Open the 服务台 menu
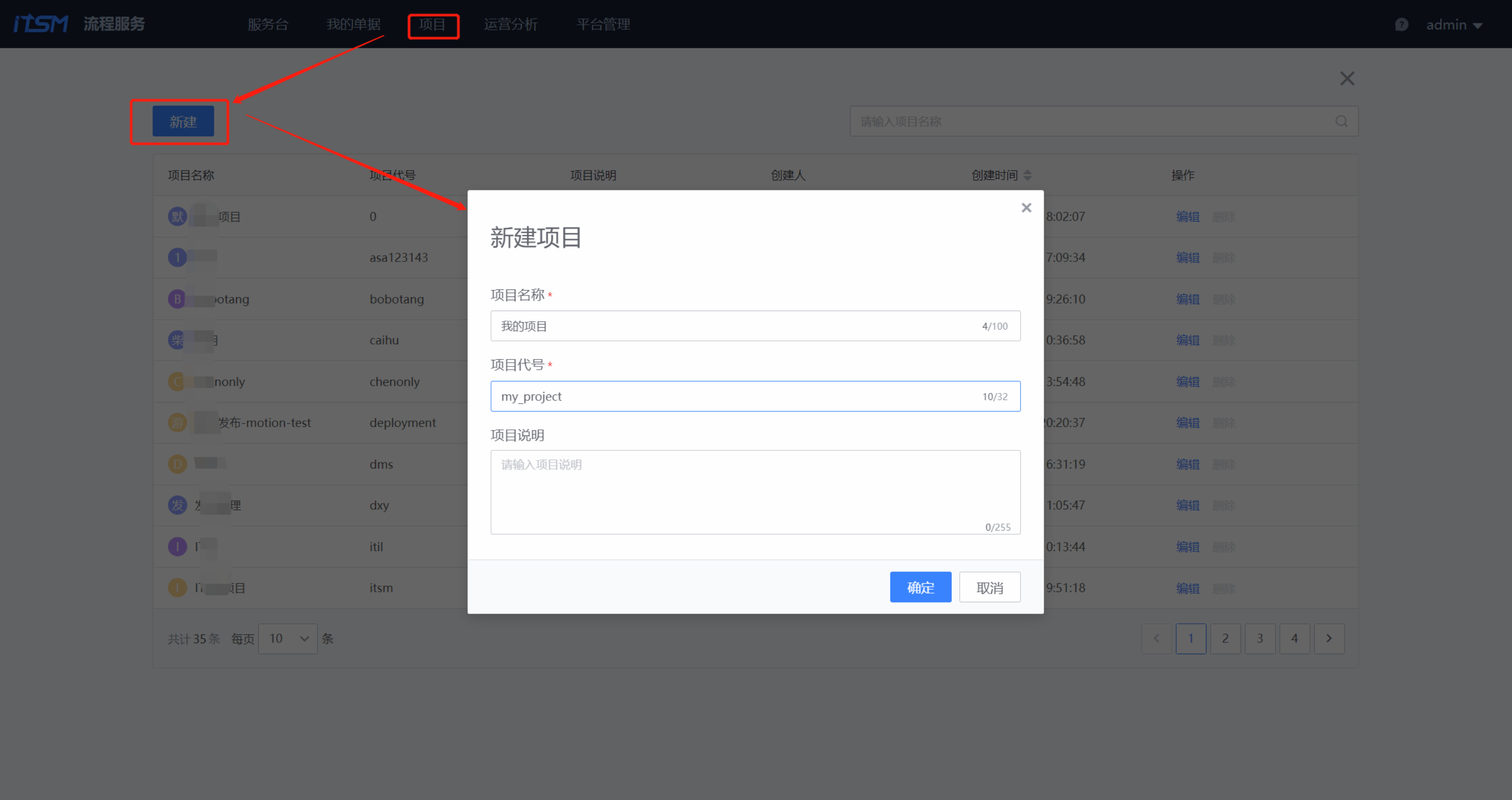Screen dimensions: 1512x800 pyautogui.click(x=268, y=25)
